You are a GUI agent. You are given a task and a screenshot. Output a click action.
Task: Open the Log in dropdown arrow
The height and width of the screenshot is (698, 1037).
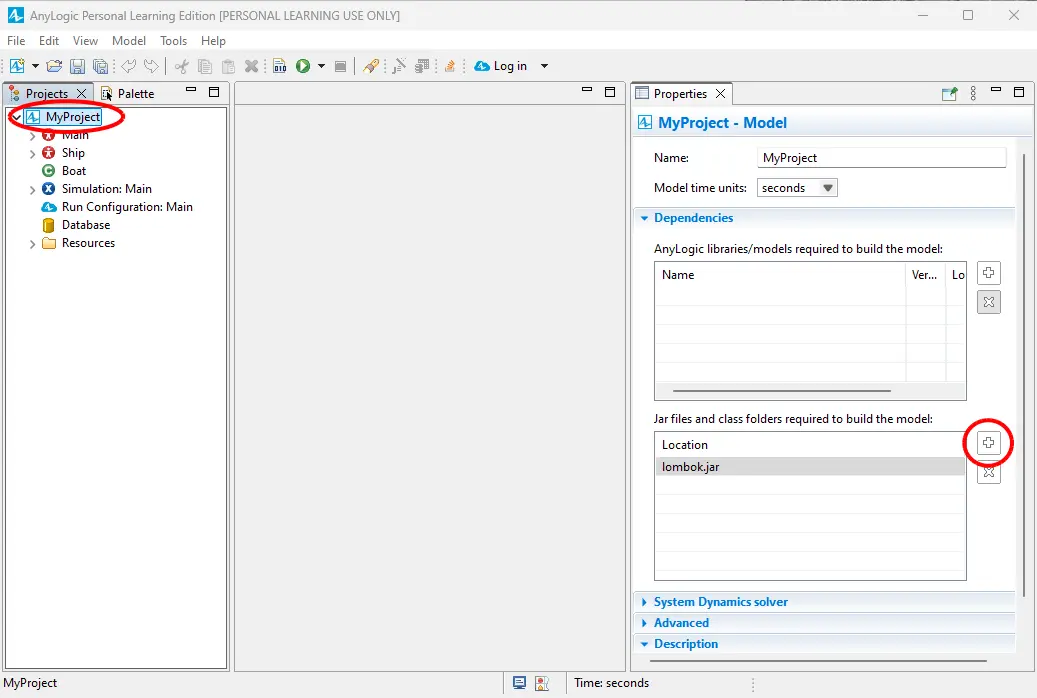tap(544, 66)
